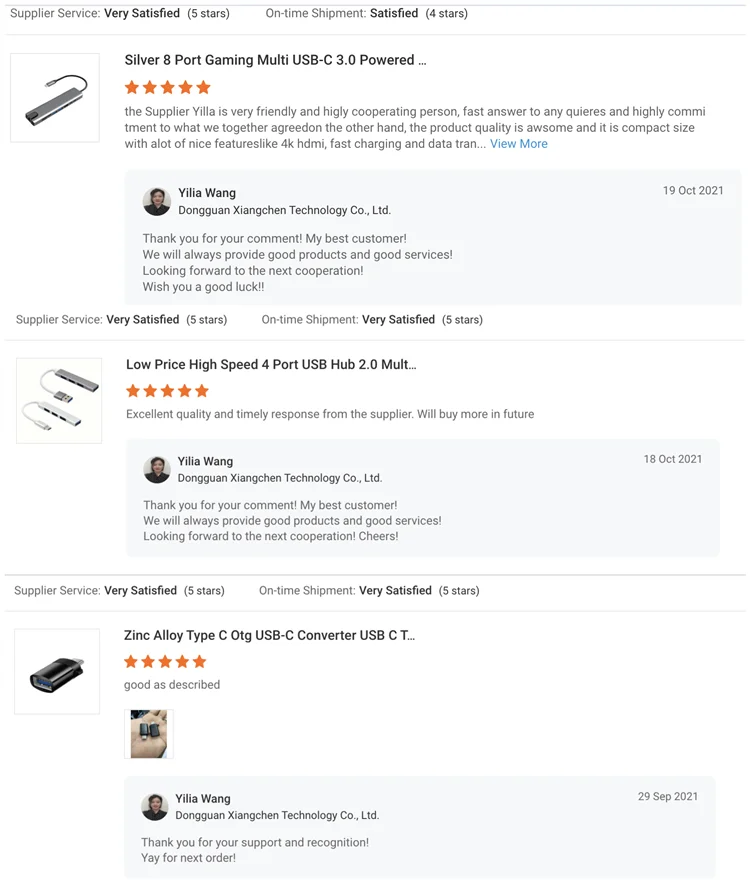
Task: Click the "Excellent quality and timely response" review text
Action: coord(330,414)
